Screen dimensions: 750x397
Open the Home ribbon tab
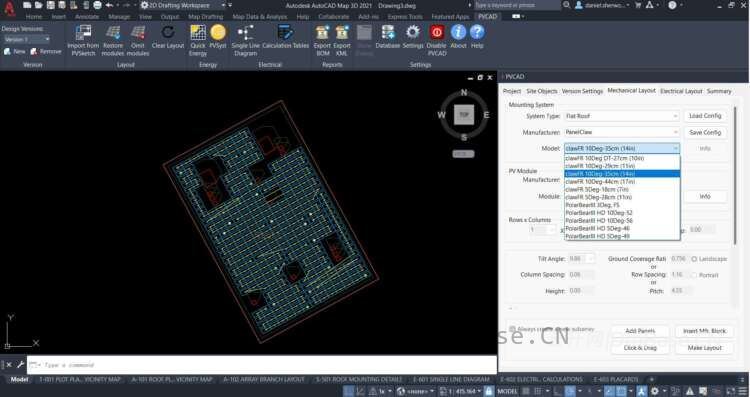coord(33,17)
